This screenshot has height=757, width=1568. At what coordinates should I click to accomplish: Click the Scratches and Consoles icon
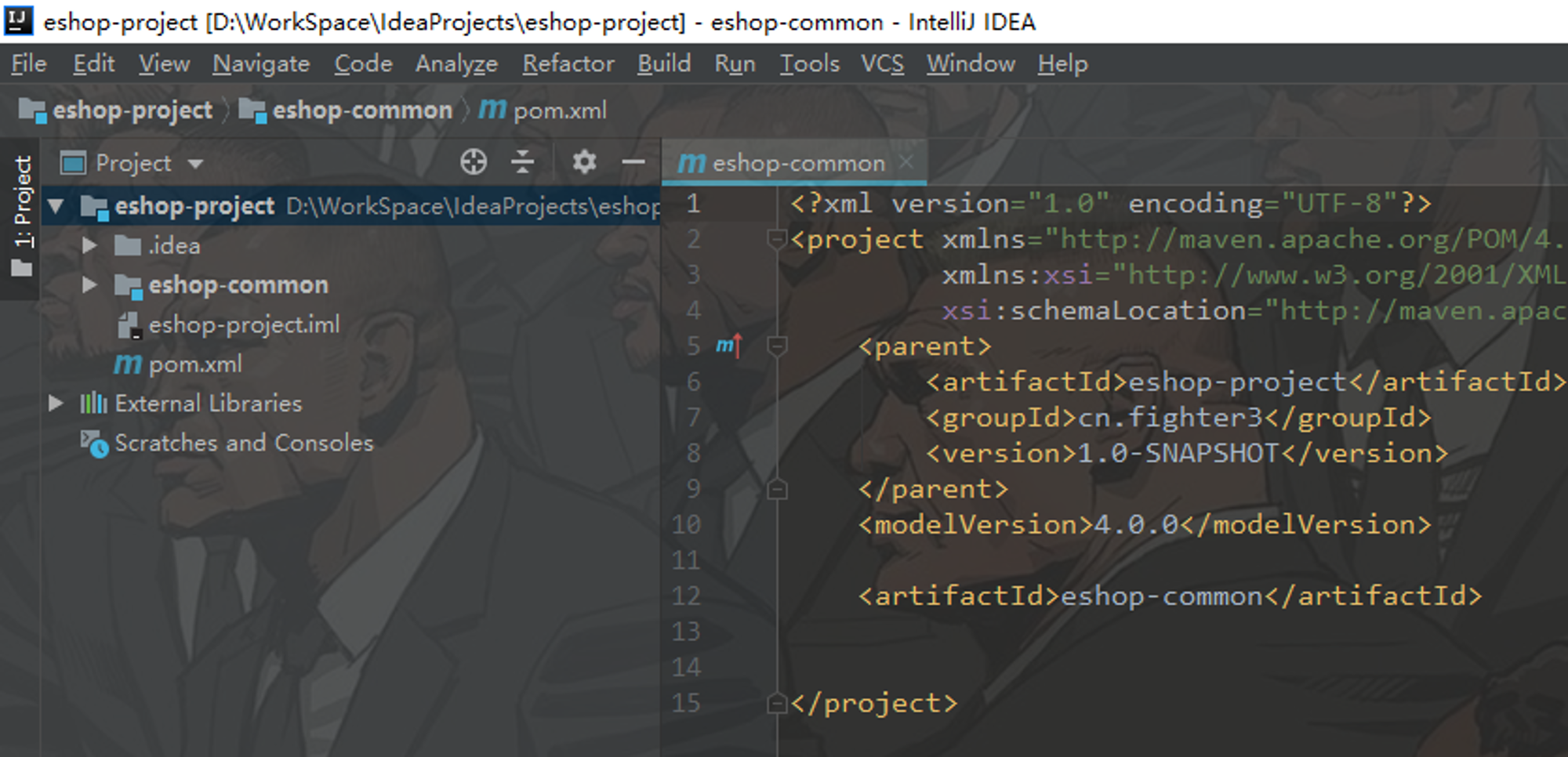[94, 443]
